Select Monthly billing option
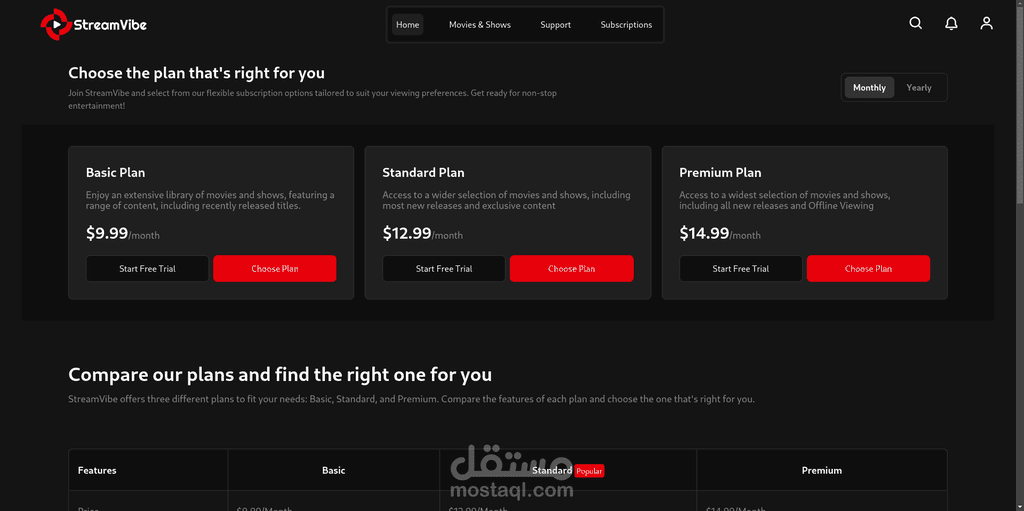 point(869,88)
